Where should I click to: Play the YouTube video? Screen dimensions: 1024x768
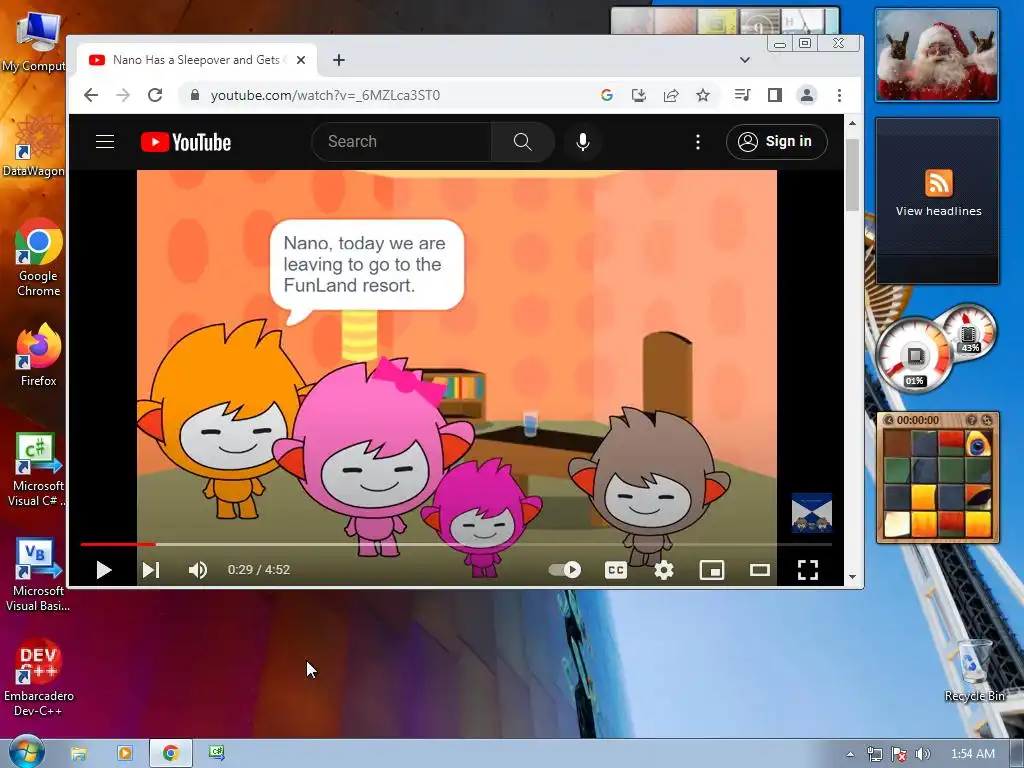coord(103,570)
